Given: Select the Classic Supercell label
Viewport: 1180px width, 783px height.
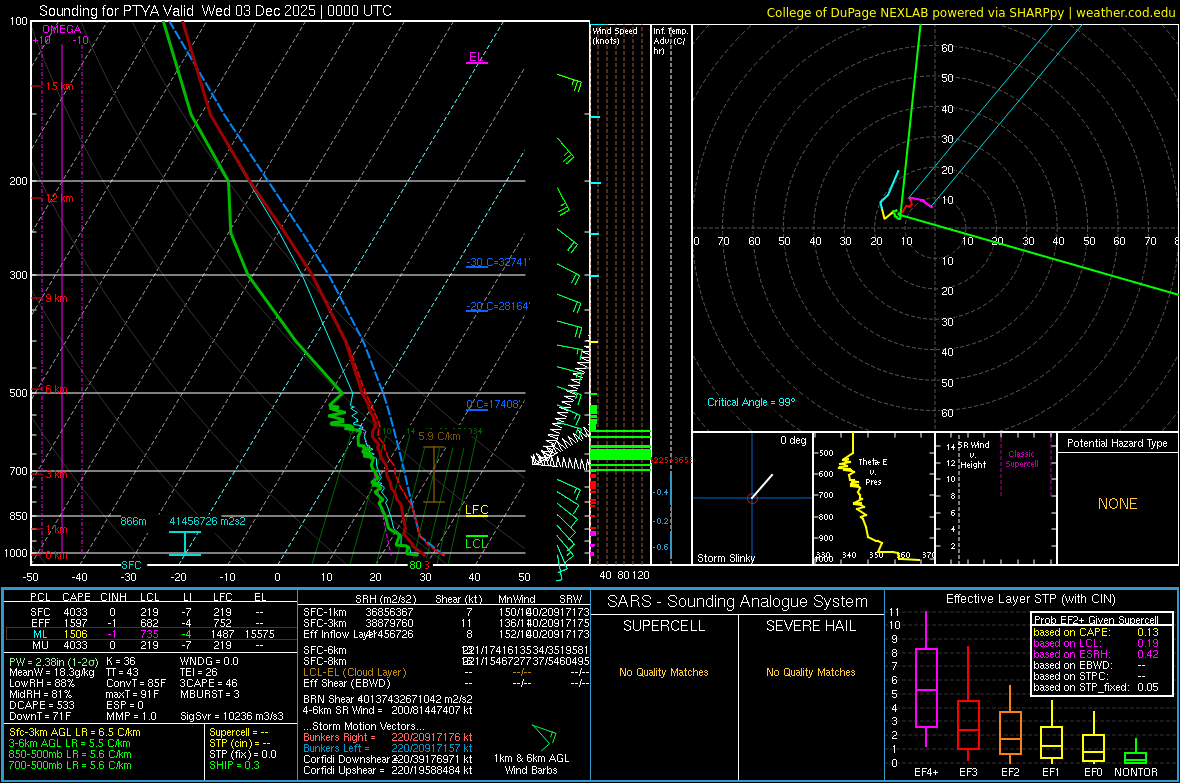Looking at the screenshot, I should point(1022,459).
